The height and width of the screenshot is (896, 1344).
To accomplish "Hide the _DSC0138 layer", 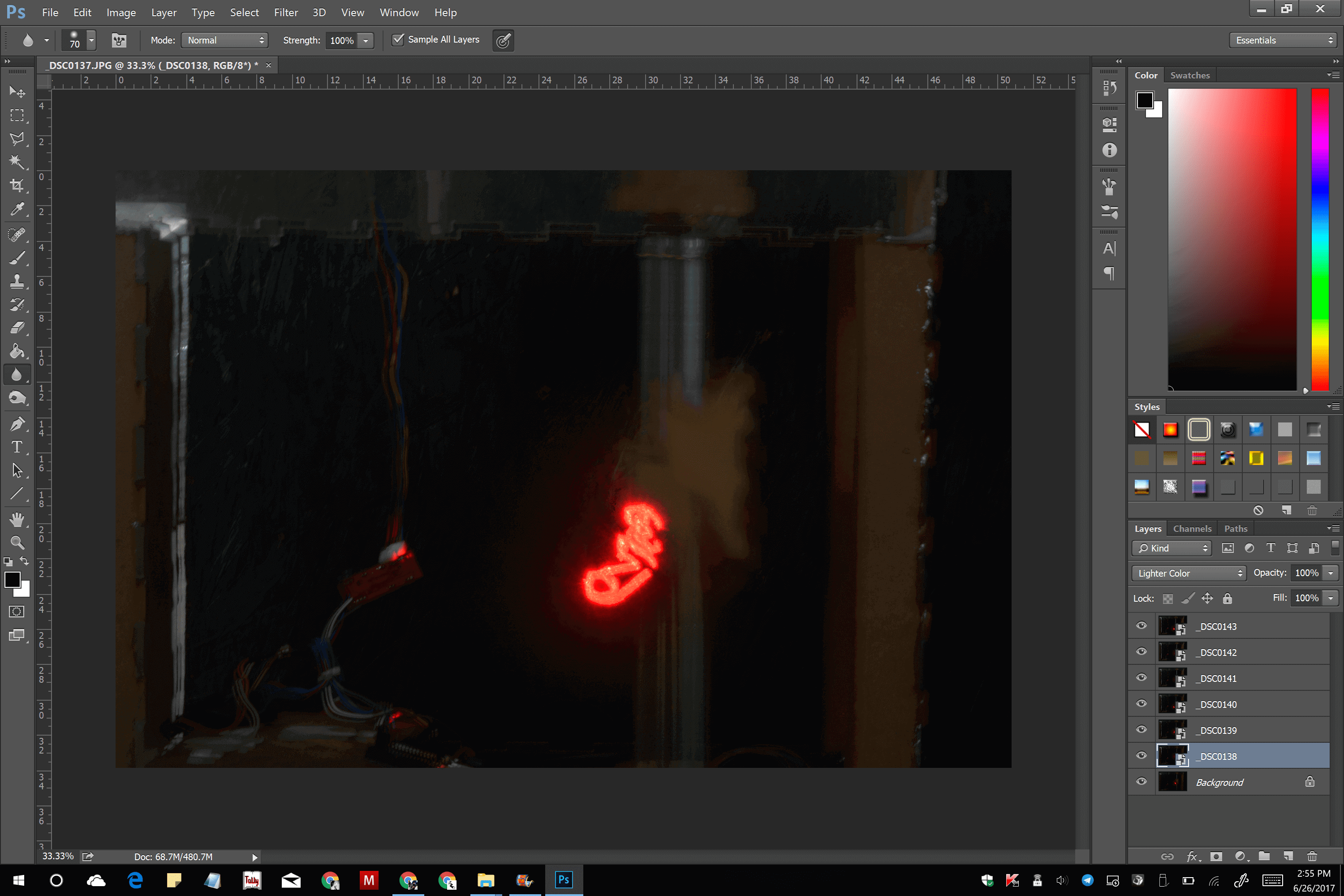I will 1141,755.
